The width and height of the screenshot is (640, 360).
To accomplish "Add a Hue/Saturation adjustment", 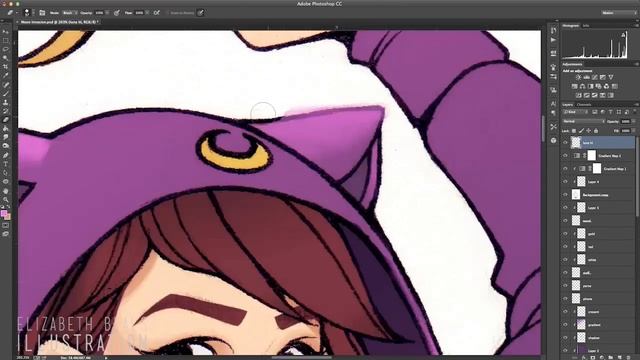I will (x=574, y=86).
